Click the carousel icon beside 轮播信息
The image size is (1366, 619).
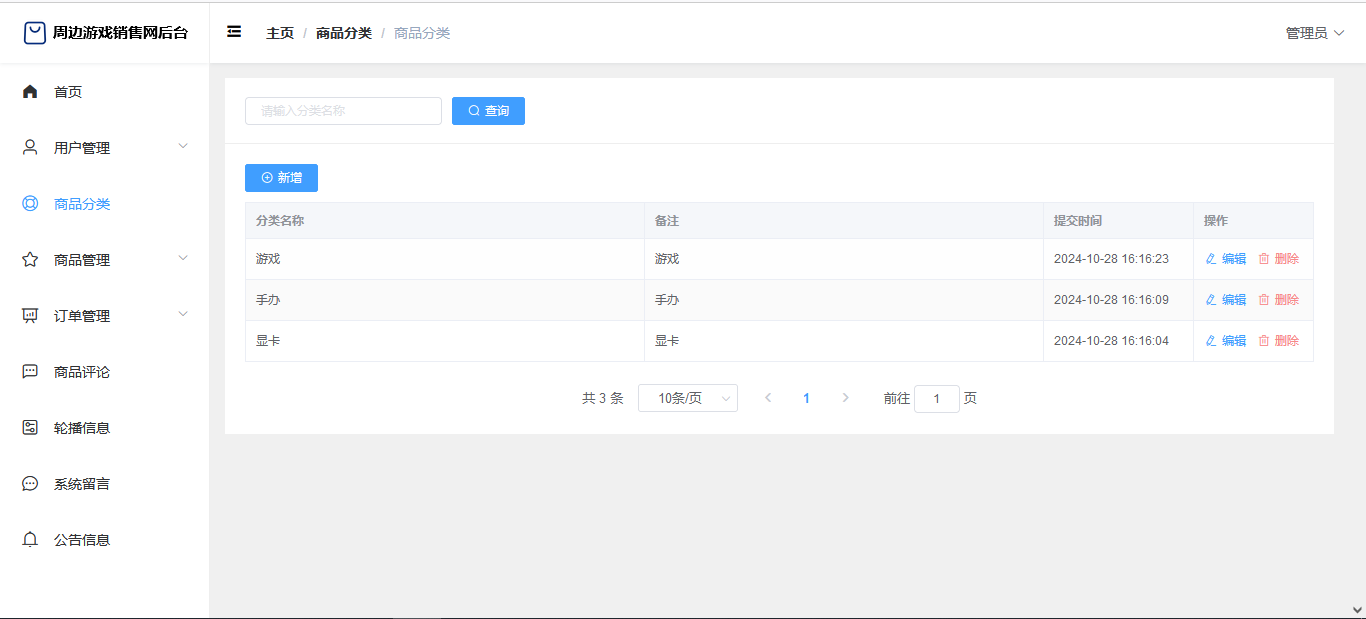click(x=30, y=428)
